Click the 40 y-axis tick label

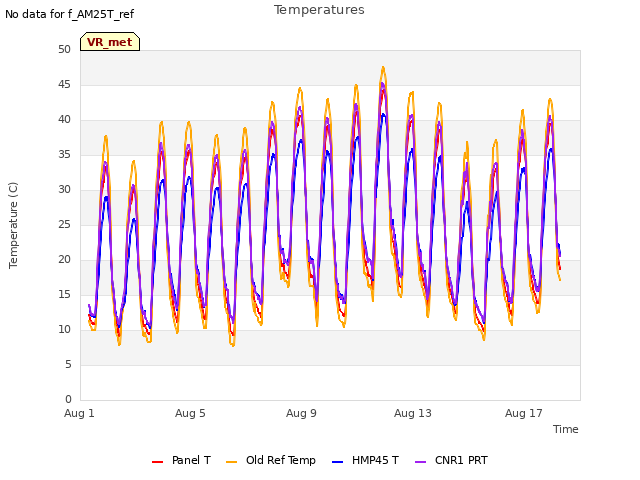(64, 120)
